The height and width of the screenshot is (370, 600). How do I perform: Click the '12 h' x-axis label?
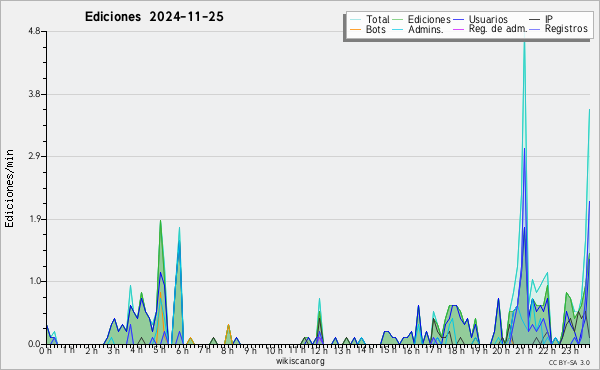pyautogui.click(x=319, y=351)
